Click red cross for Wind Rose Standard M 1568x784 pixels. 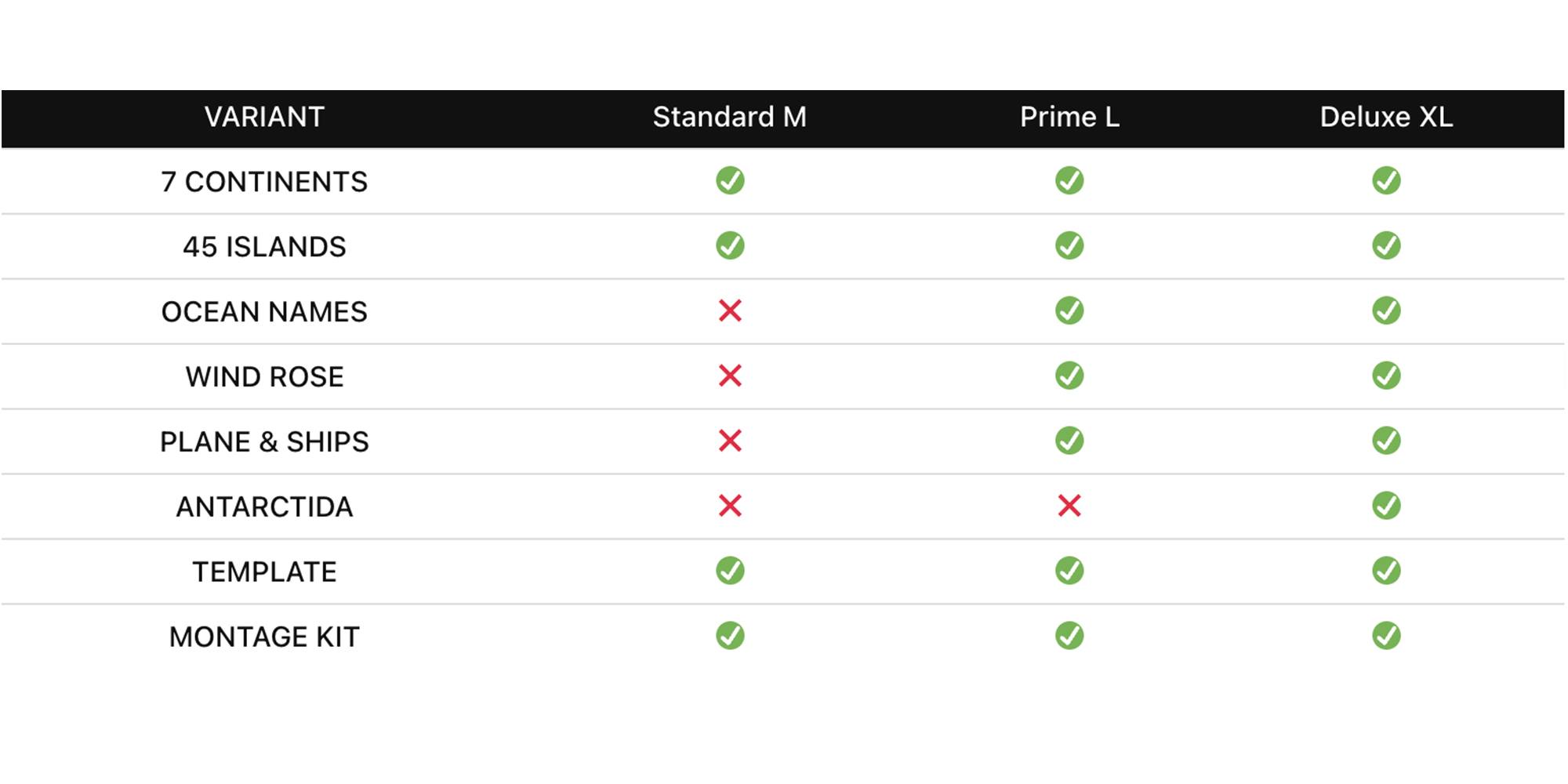pos(730,376)
